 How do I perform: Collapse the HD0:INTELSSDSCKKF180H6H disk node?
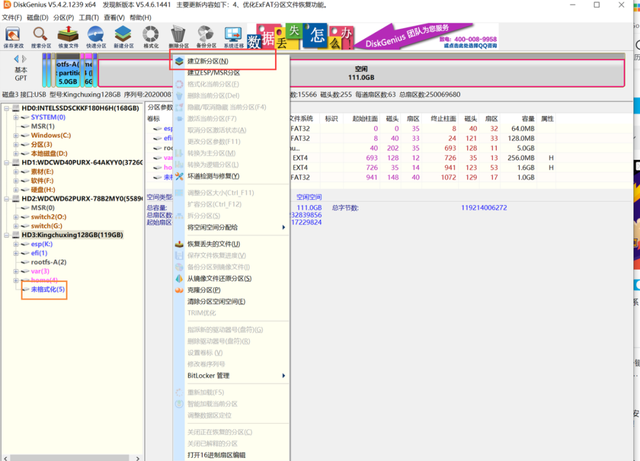(x=7, y=108)
